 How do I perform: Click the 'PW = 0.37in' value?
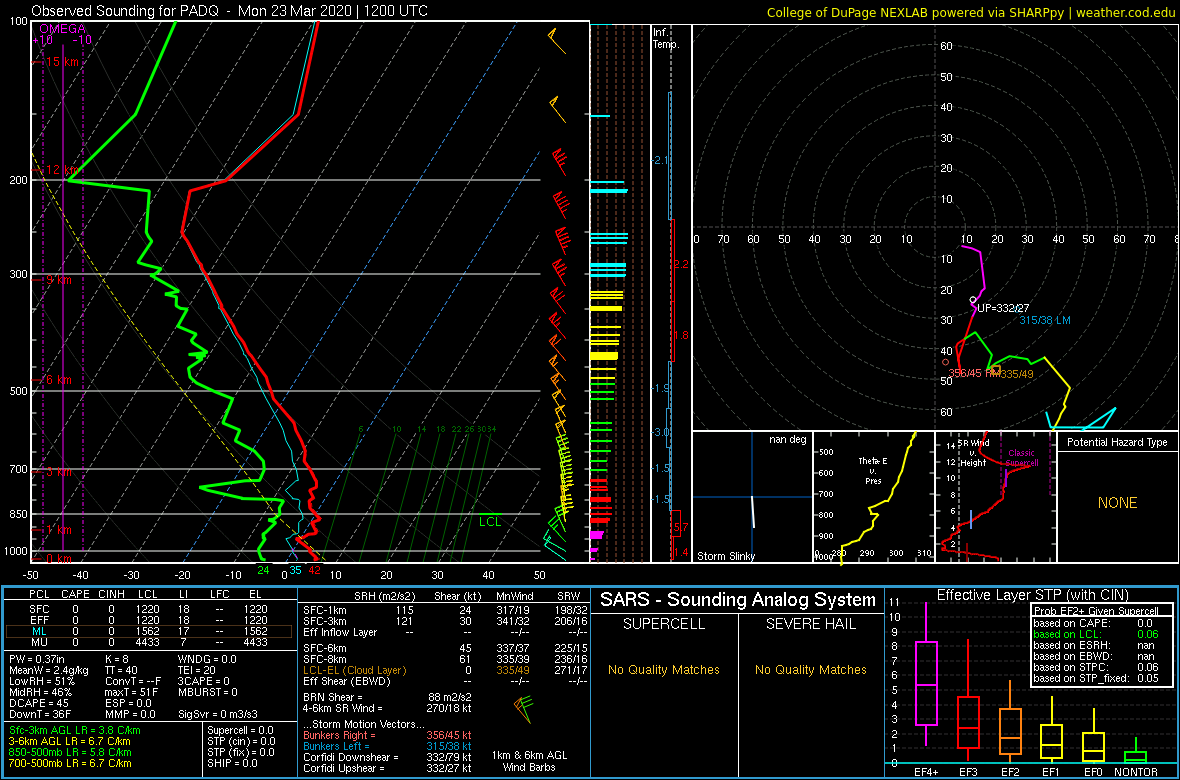tap(39, 659)
